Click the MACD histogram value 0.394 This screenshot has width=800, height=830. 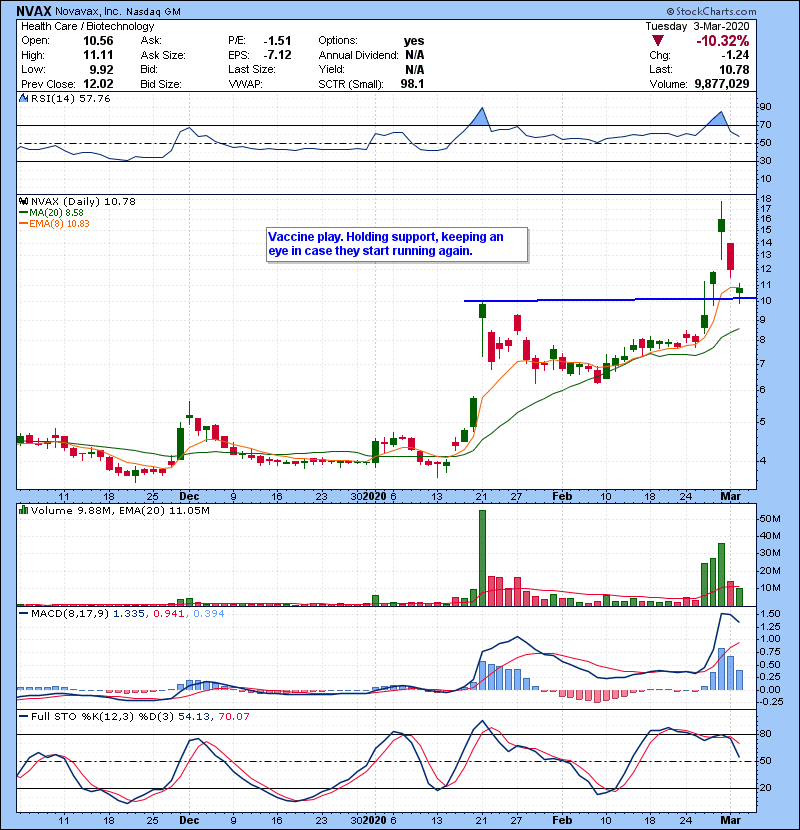[209, 614]
